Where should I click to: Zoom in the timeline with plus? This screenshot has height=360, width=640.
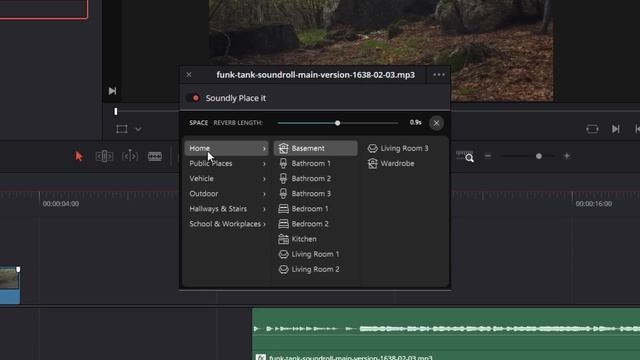pyautogui.click(x=567, y=156)
